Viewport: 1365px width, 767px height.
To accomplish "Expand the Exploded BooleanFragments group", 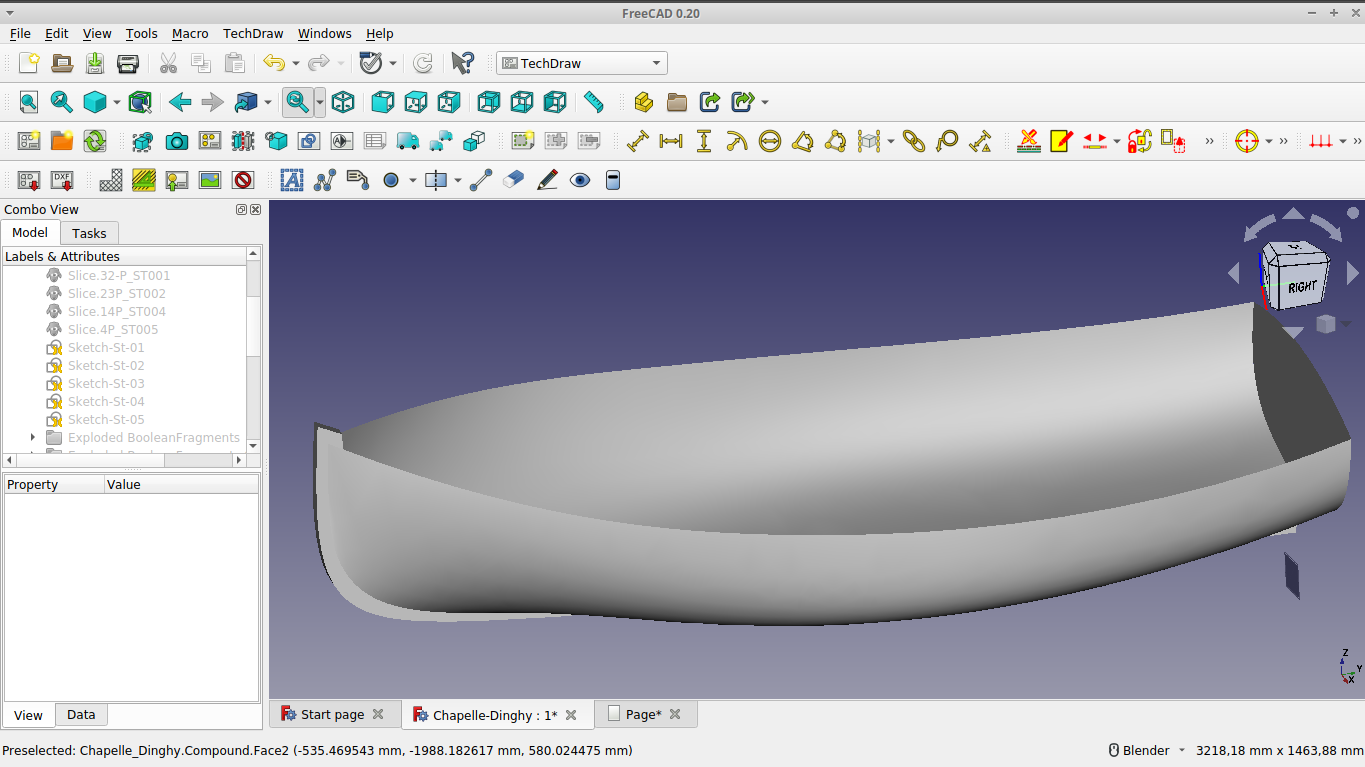I will pyautogui.click(x=33, y=438).
